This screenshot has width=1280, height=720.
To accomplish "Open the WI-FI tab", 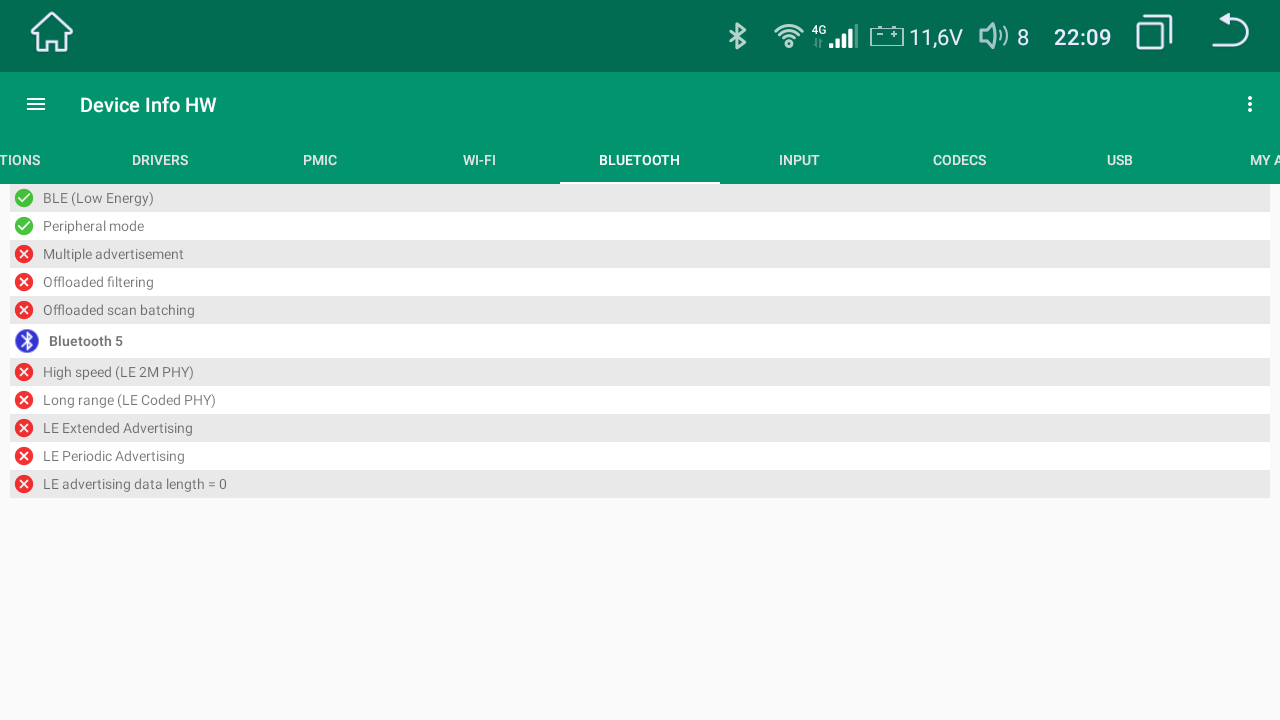I will tap(479, 160).
